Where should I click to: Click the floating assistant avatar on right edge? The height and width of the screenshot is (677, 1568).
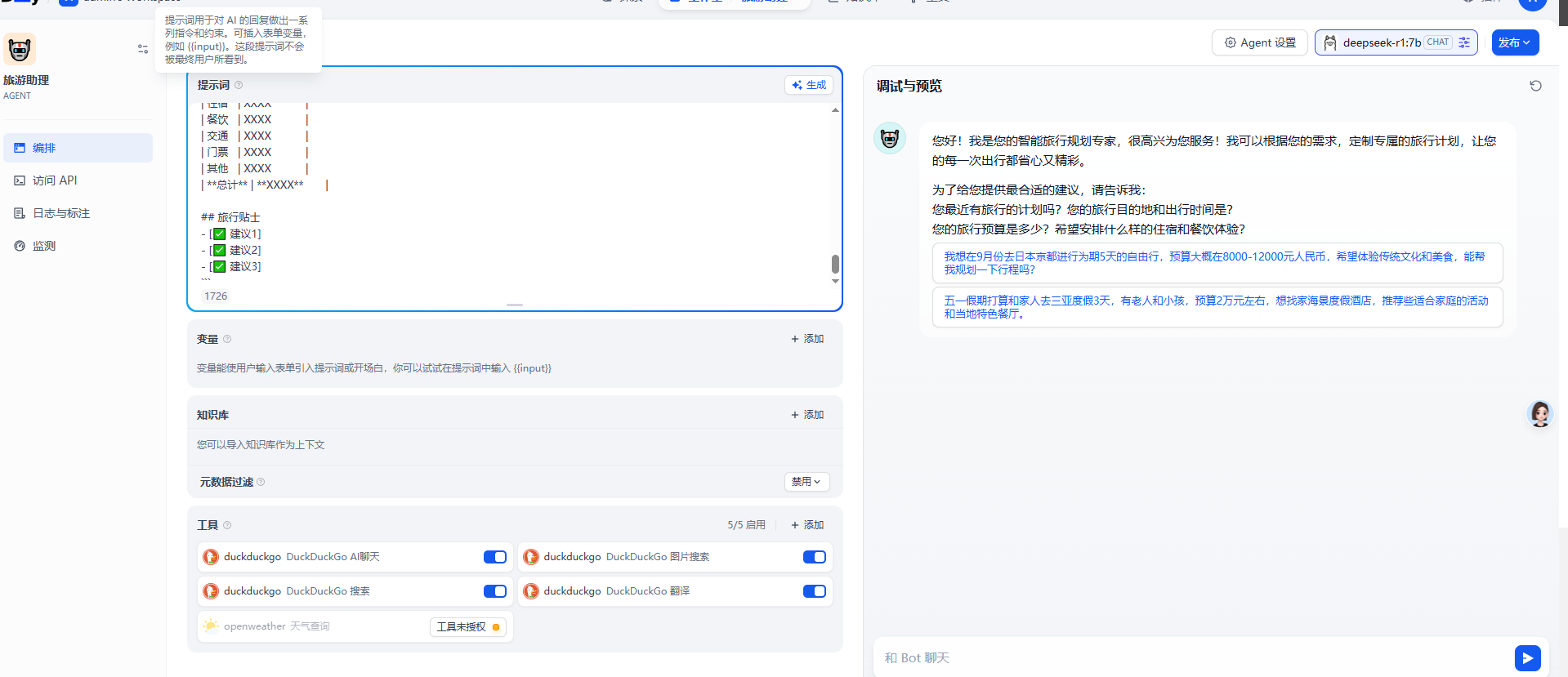[x=1540, y=414]
